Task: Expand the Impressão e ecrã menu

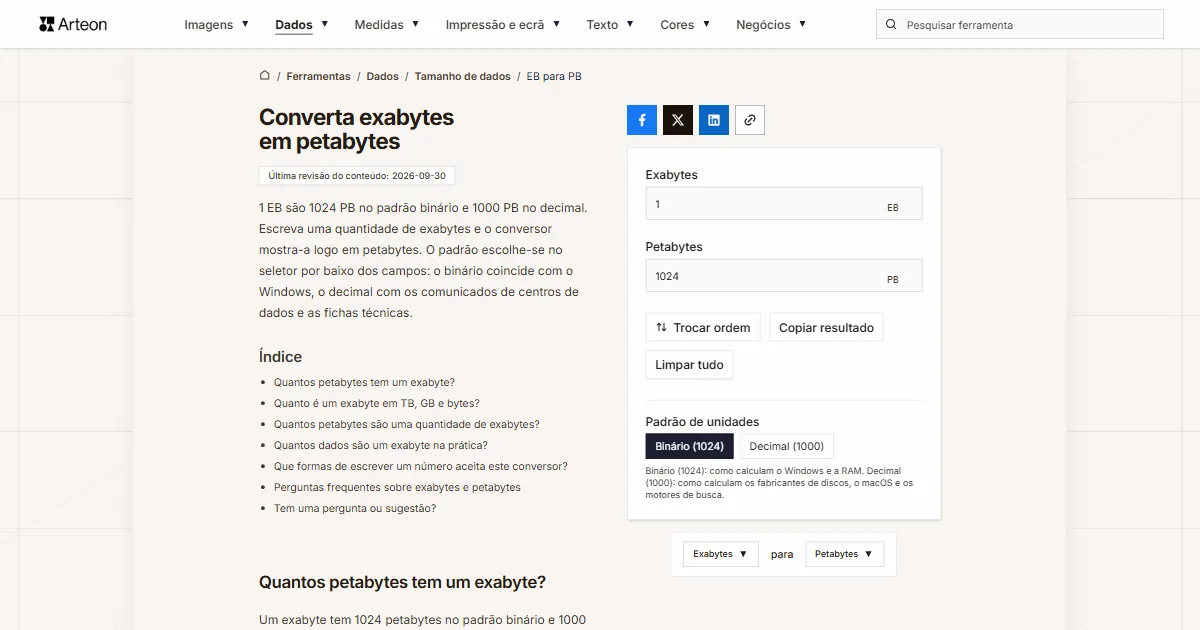Action: pyautogui.click(x=503, y=25)
